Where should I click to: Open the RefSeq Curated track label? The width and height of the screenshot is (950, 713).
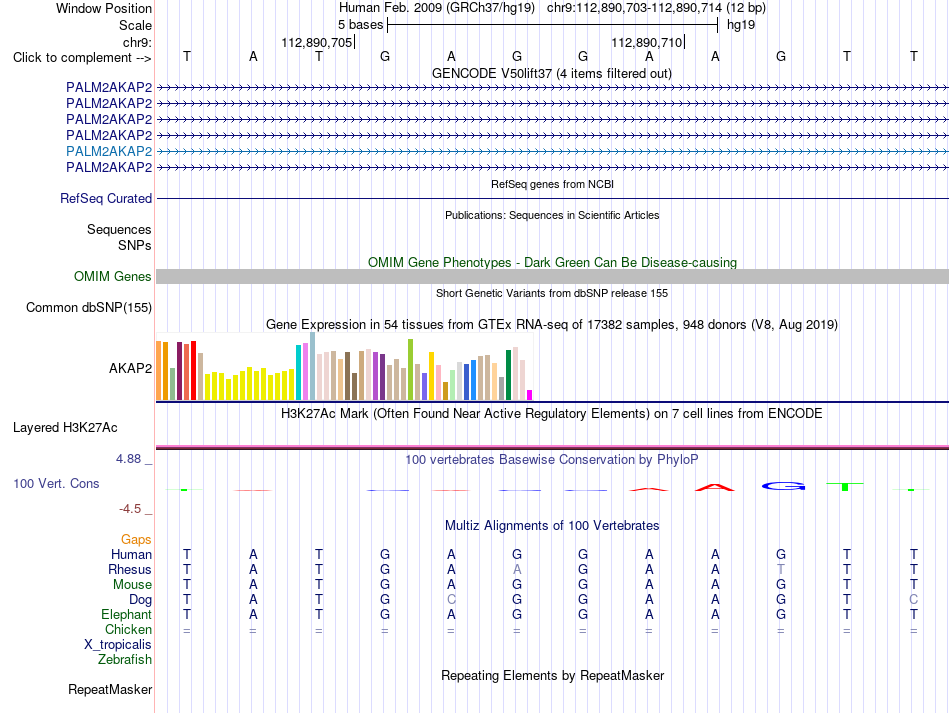[106, 198]
